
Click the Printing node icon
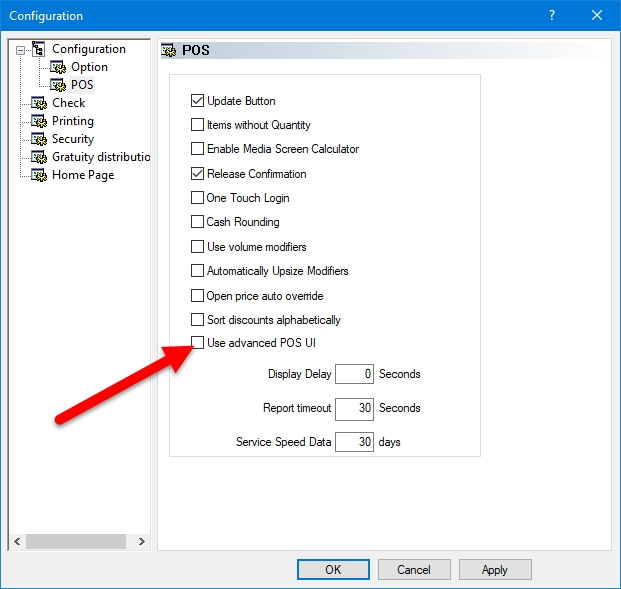click(39, 121)
